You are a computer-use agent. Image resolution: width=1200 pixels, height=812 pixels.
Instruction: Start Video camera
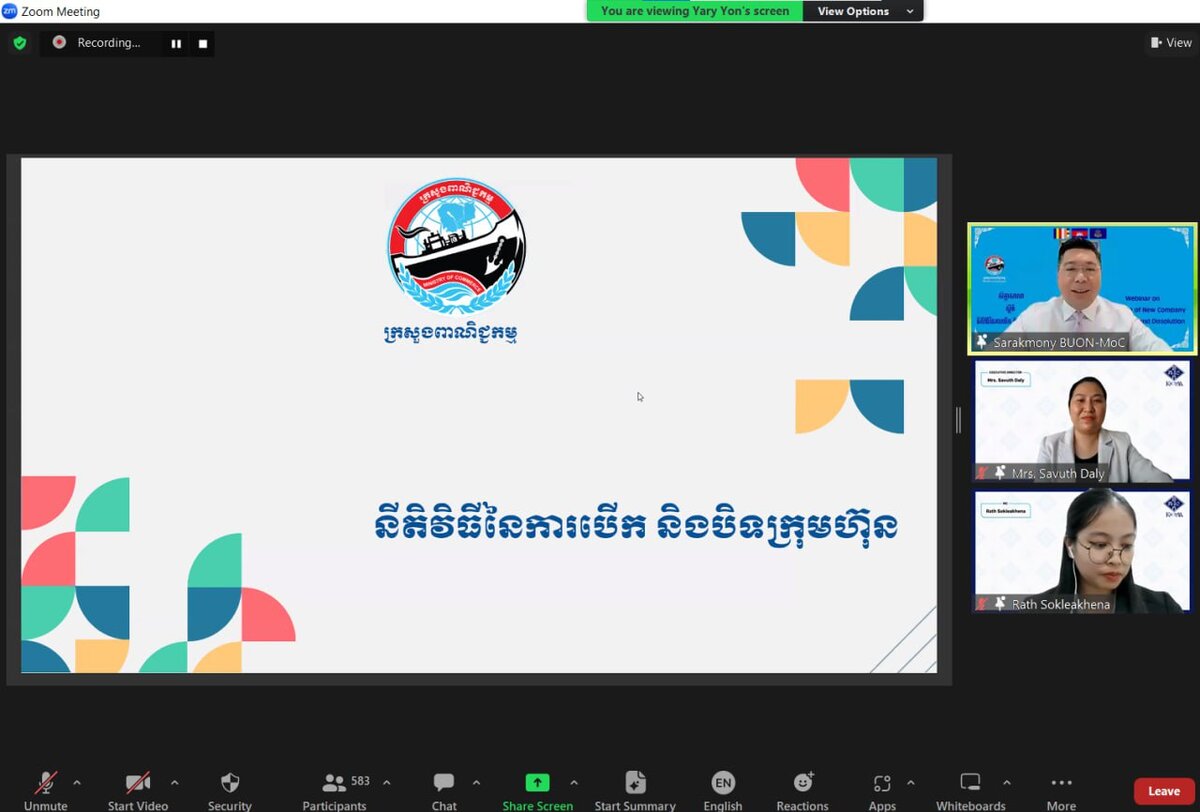[x=138, y=789]
